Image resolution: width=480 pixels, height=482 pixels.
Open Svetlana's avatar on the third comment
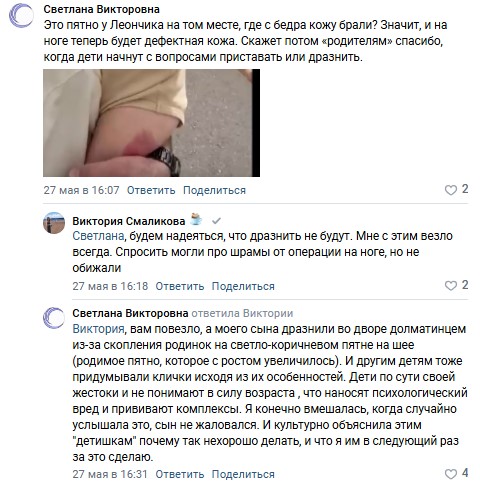(x=54, y=318)
